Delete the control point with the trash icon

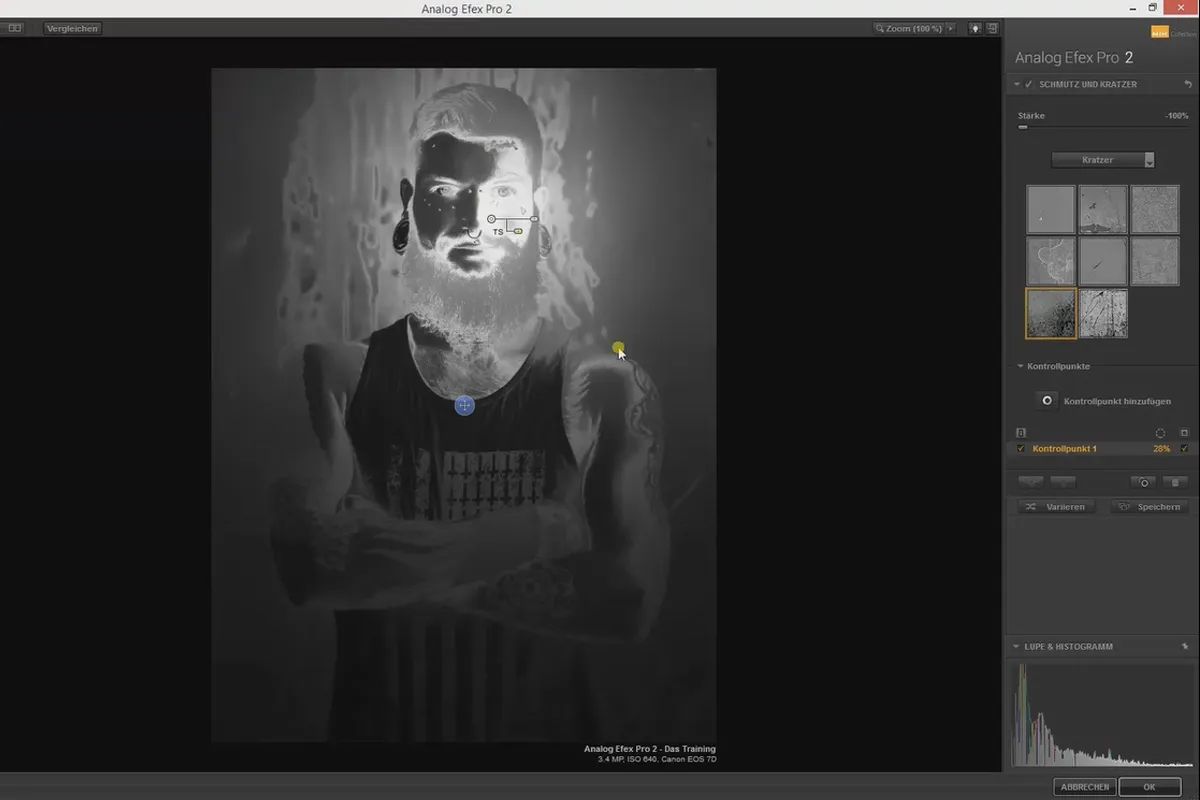(x=1175, y=482)
